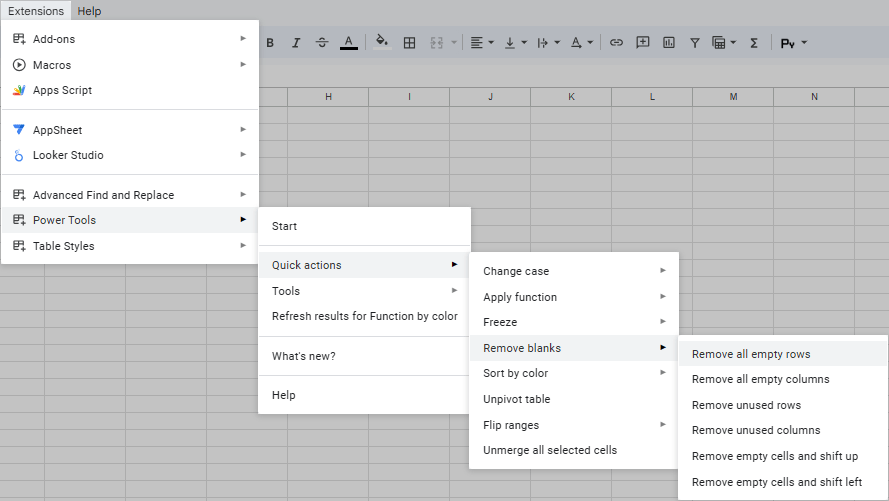Insert a chart from toolbar
Viewport: 889px width, 501px height.
(669, 43)
